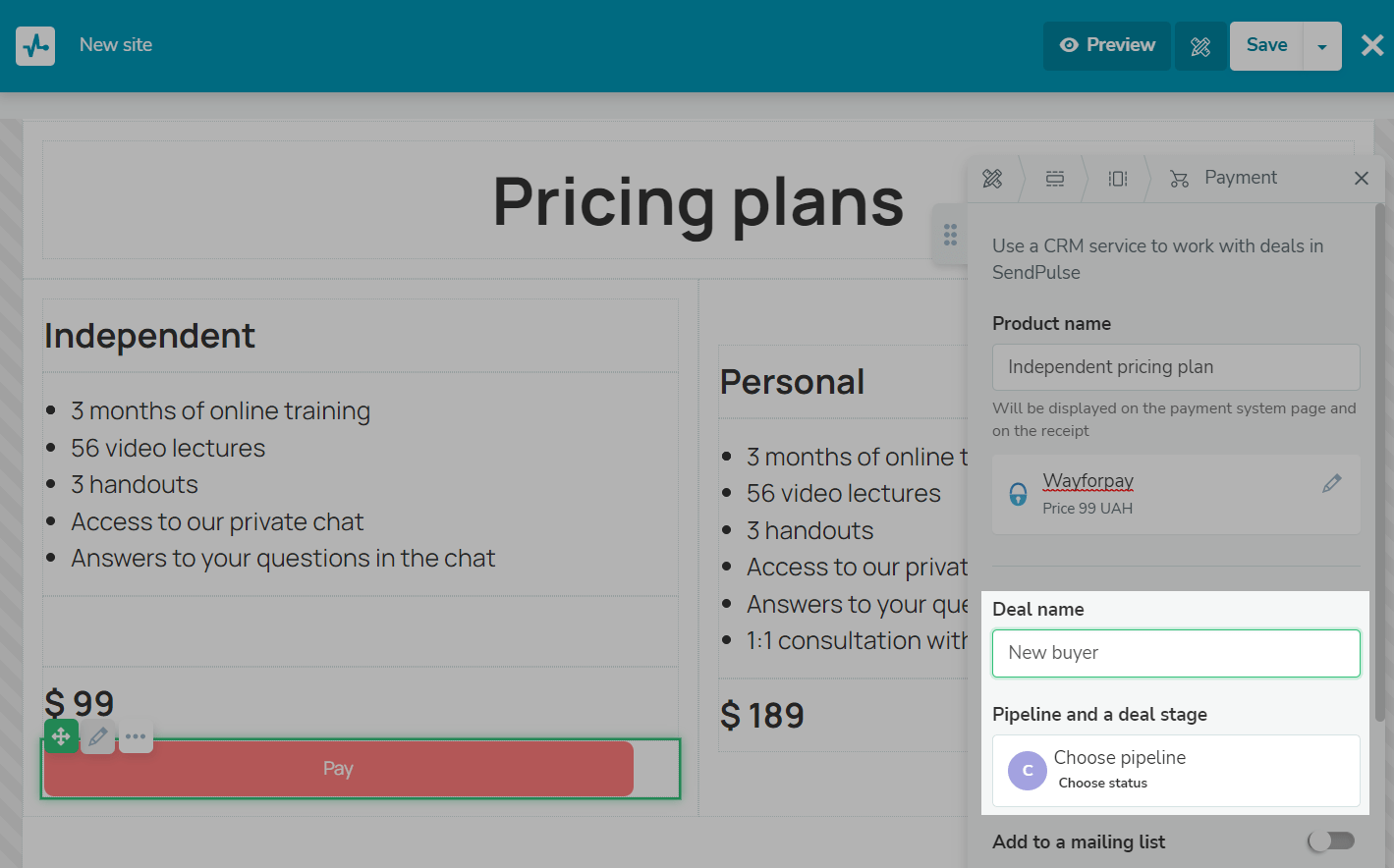Viewport: 1394px width, 868px height.
Task: Focus the Deal name input field
Action: [x=1176, y=653]
